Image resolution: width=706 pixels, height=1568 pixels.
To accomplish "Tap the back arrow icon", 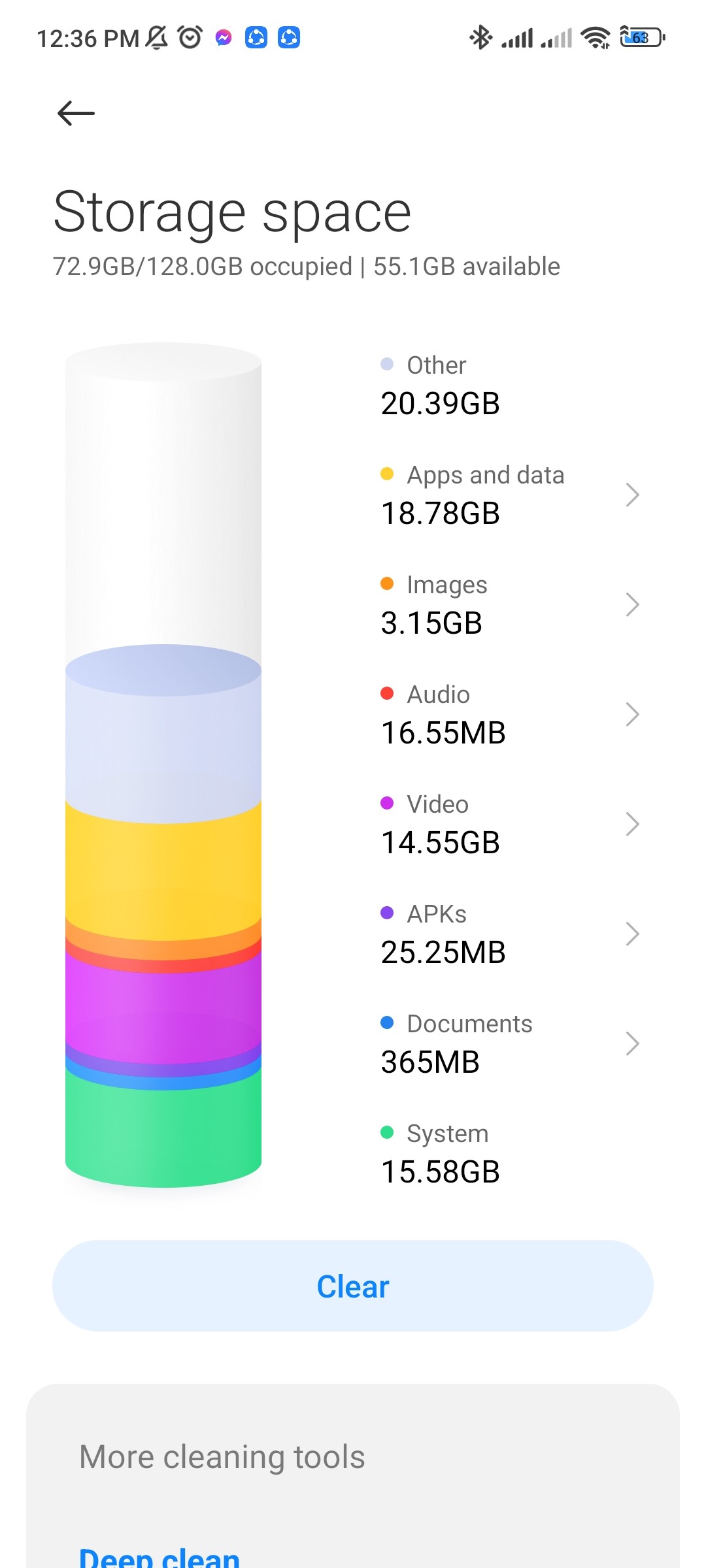I will (x=76, y=113).
